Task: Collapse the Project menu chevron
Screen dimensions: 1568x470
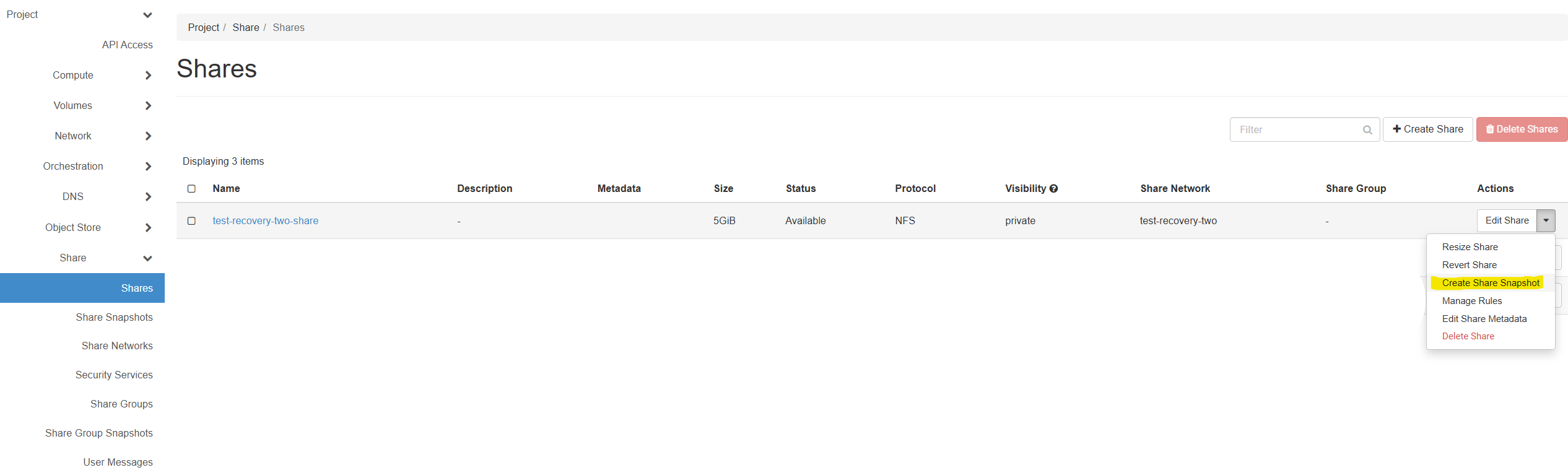Action: tap(147, 15)
